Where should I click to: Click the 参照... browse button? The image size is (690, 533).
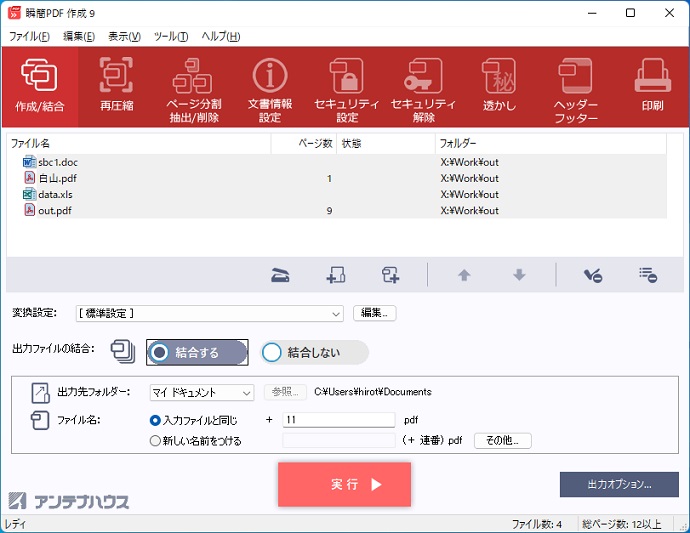coord(285,392)
